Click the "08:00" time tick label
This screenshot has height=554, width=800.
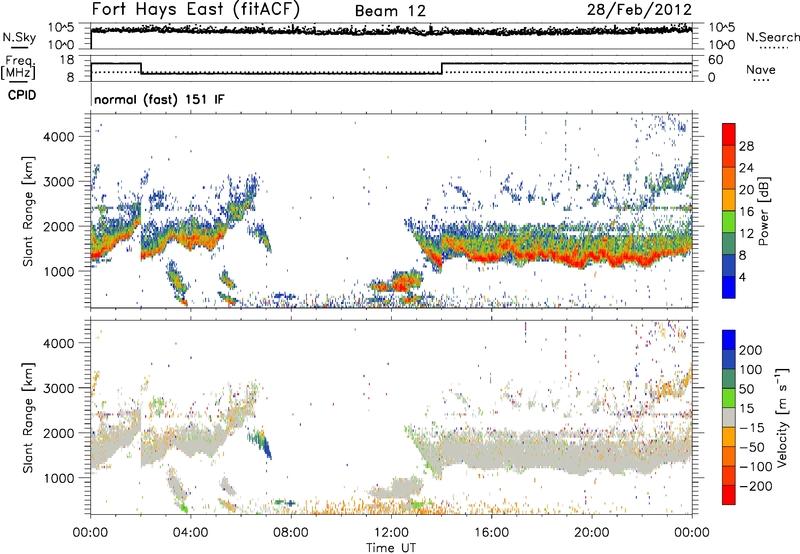291,533
